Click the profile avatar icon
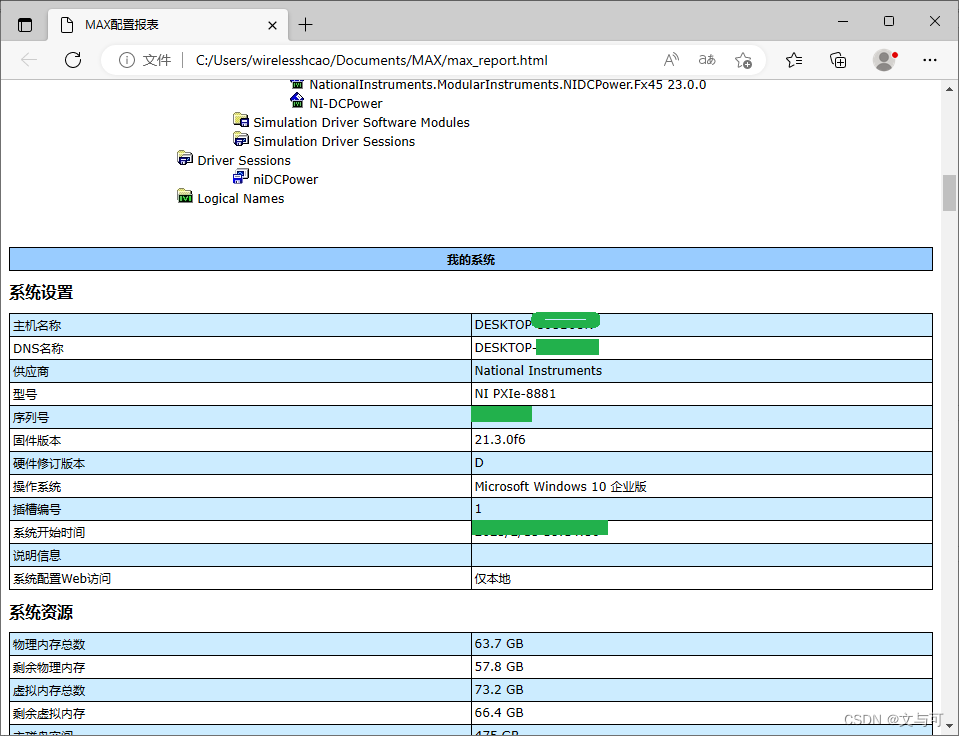 (x=884, y=60)
